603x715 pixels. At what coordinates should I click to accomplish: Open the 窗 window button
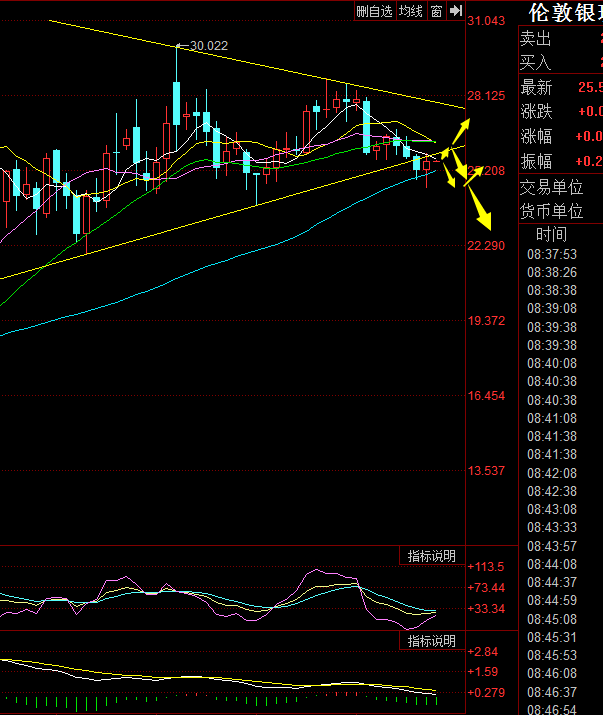437,11
